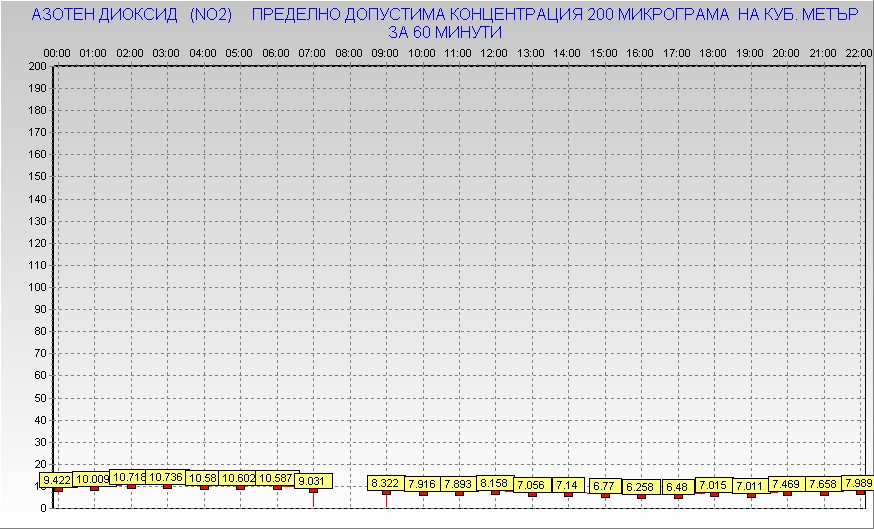The width and height of the screenshot is (874, 529).
Task: Select the 17:00 time axis label
Action: coord(677,52)
